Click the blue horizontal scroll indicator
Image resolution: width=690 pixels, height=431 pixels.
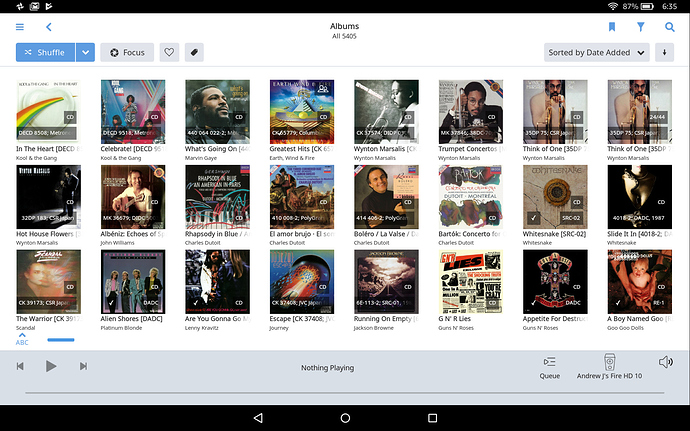(61, 340)
